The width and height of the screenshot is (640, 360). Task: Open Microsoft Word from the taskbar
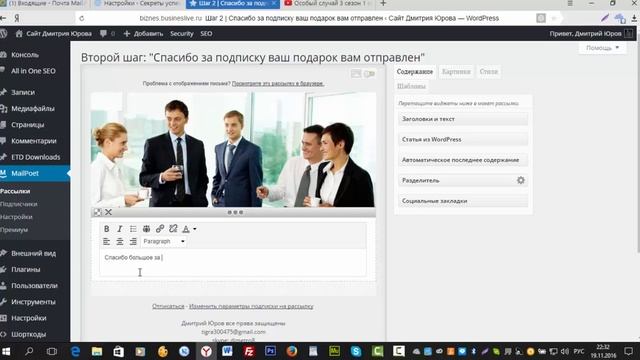pyautogui.click(x=227, y=351)
